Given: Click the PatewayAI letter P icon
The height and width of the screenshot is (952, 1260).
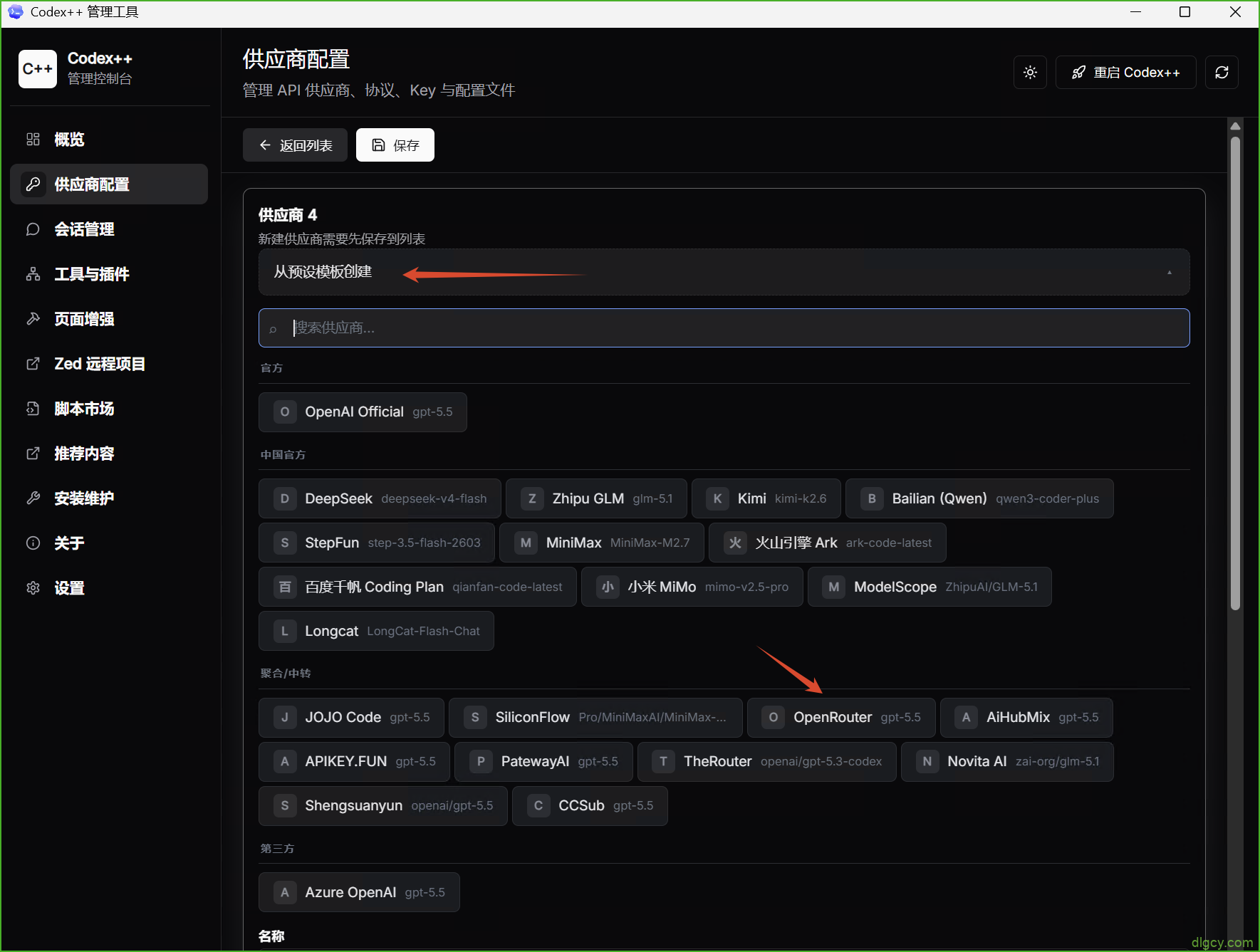Looking at the screenshot, I should click(481, 762).
